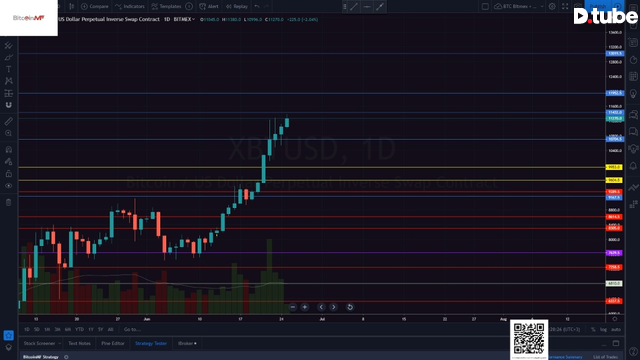640x360 pixels.
Task: Open indicator Templates menu
Action: 167,7
